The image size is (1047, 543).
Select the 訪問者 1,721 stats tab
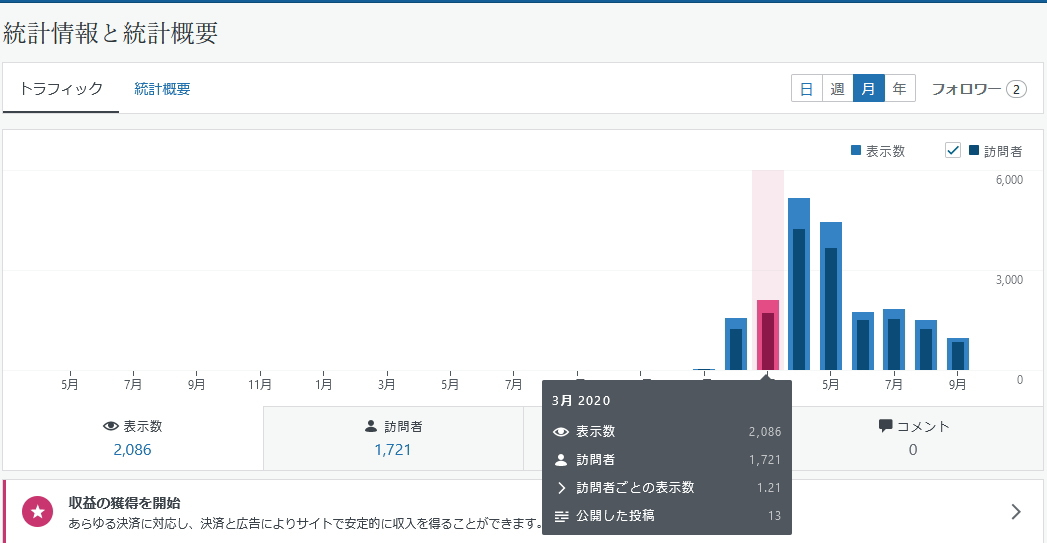pyautogui.click(x=393, y=438)
